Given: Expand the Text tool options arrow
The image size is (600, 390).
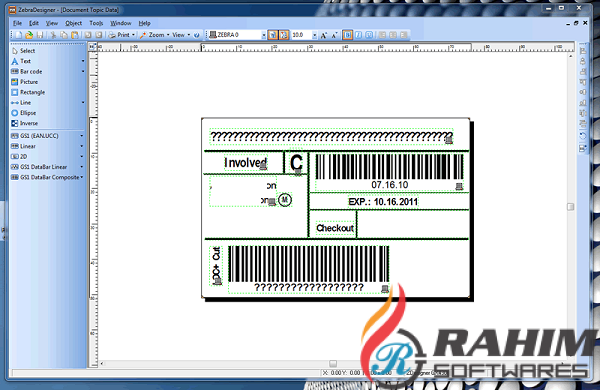Looking at the screenshot, I should coord(83,61).
